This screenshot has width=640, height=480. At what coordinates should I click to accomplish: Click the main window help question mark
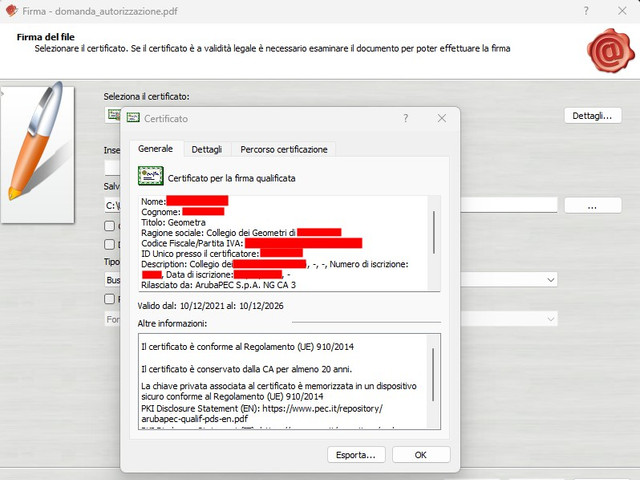586,11
